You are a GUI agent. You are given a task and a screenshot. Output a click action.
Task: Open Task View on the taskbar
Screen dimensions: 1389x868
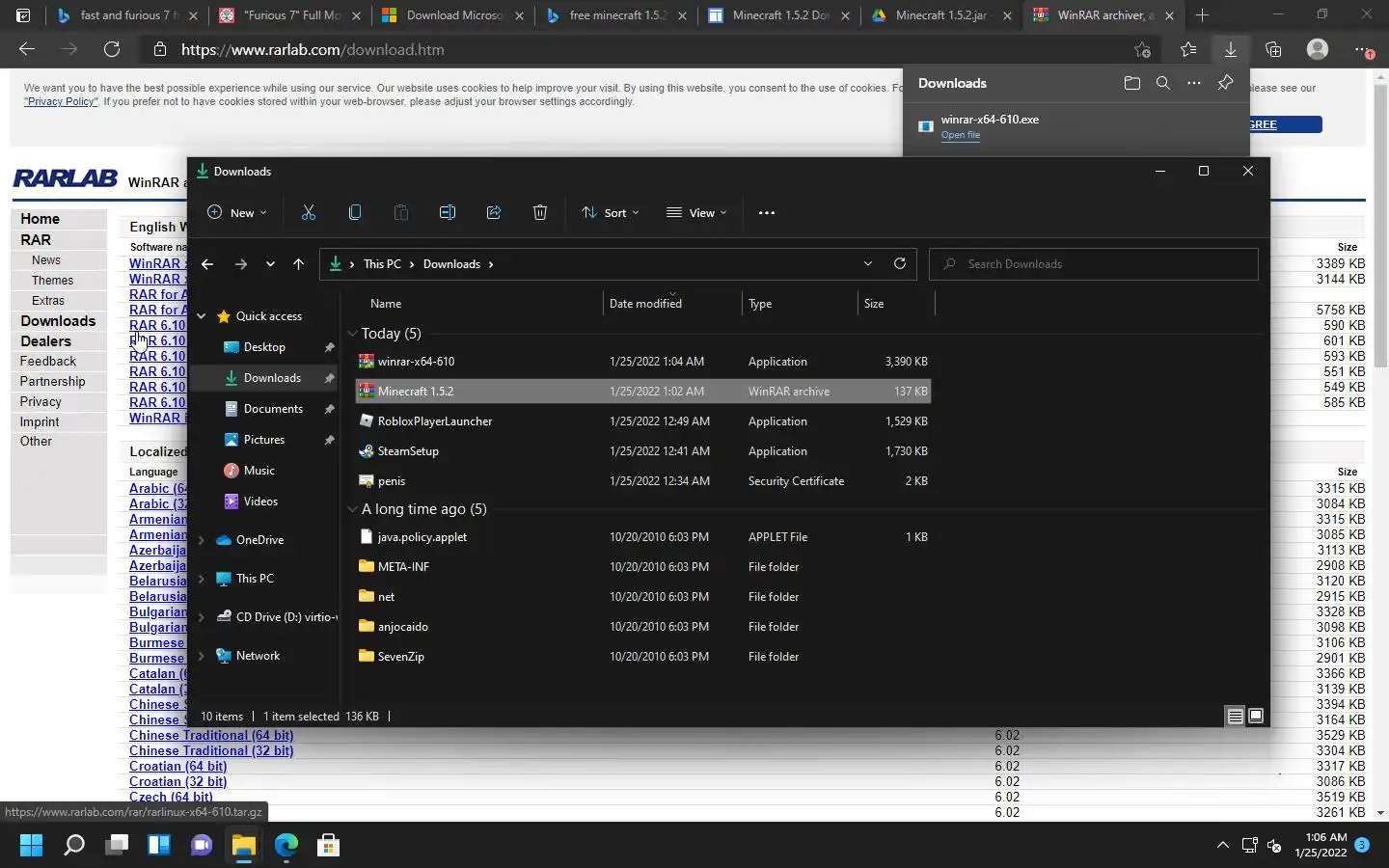[117, 846]
